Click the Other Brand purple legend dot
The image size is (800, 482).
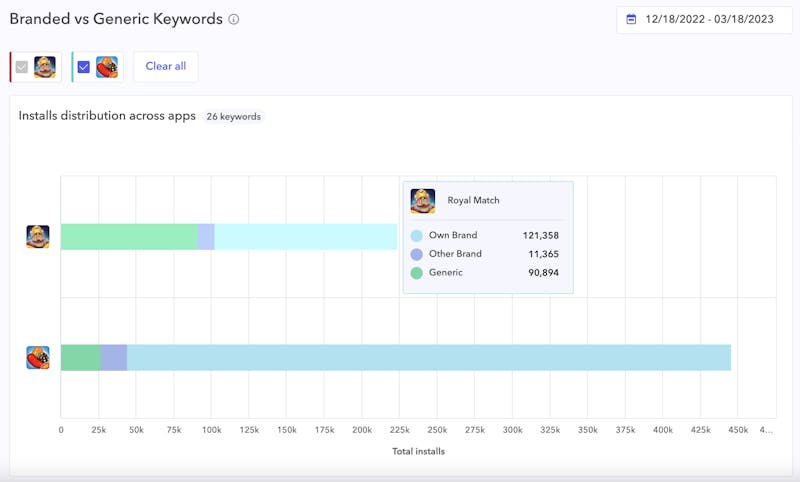[416, 254]
